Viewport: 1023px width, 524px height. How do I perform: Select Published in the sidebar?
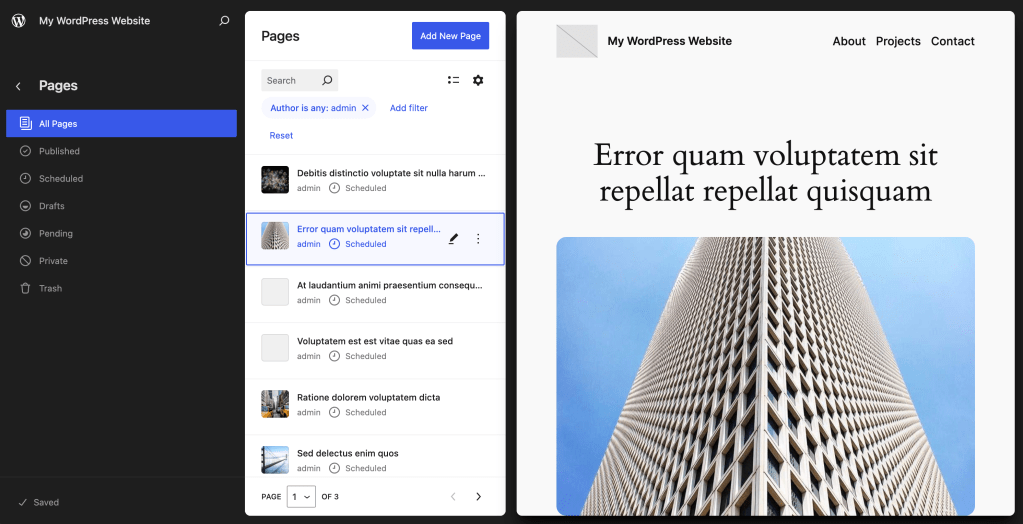(x=59, y=151)
